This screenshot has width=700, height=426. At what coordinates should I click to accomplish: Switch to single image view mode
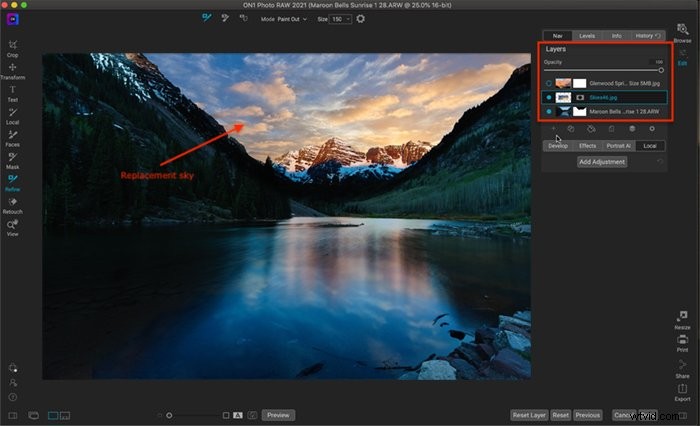(x=53, y=416)
